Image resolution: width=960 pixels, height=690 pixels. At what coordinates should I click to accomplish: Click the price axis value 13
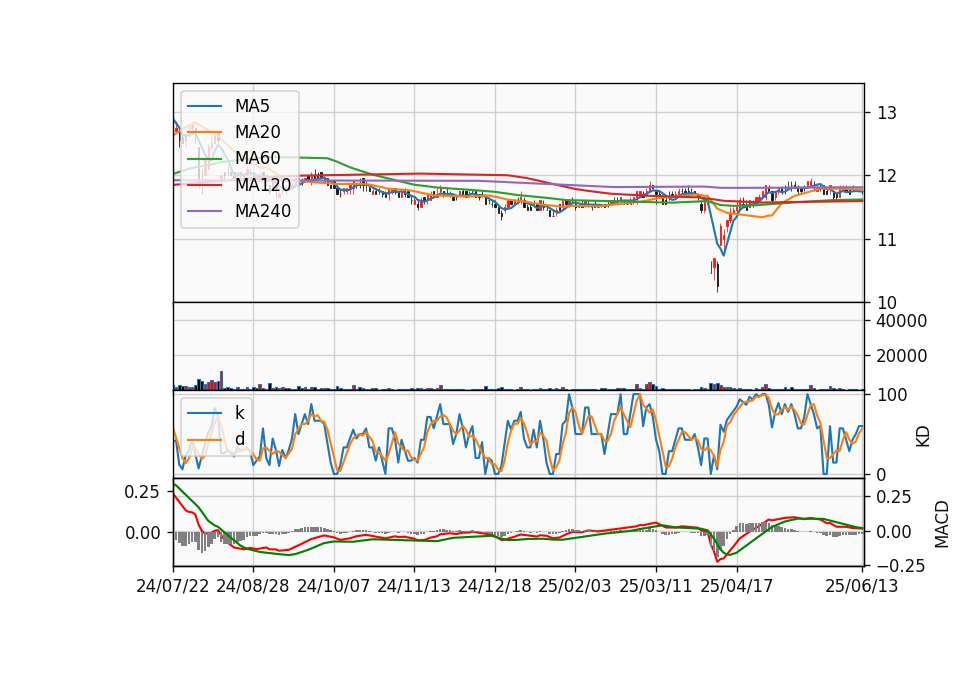[887, 113]
